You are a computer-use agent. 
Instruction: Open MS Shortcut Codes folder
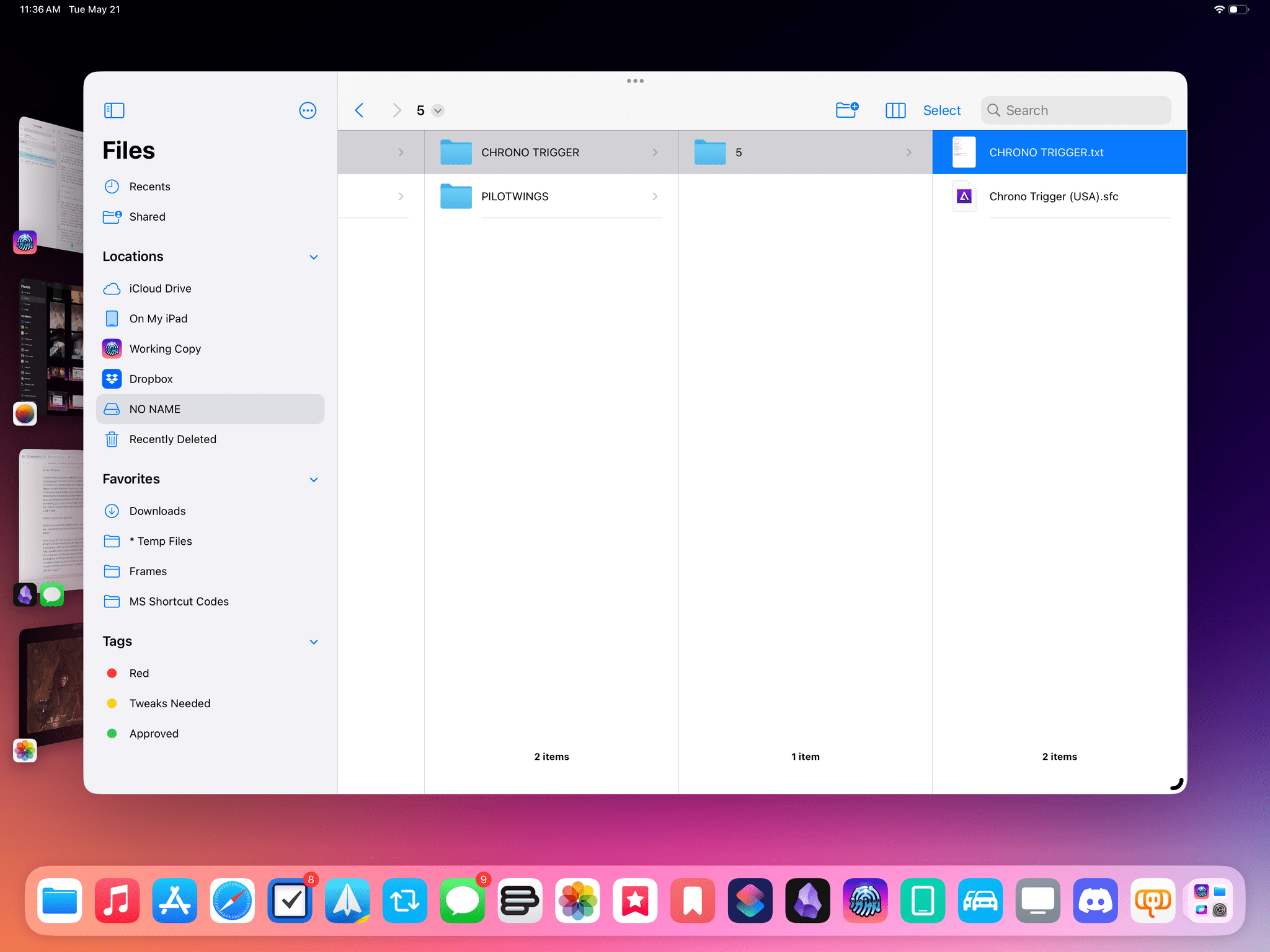[x=210, y=602]
